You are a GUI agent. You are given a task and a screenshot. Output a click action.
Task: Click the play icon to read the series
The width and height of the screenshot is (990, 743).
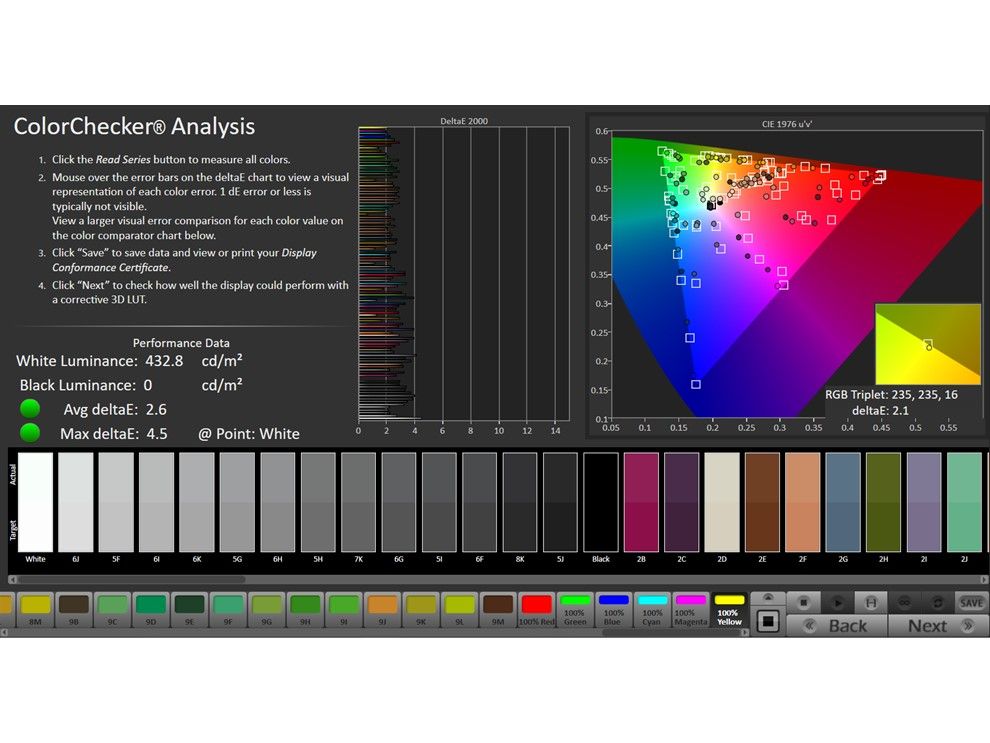click(837, 602)
